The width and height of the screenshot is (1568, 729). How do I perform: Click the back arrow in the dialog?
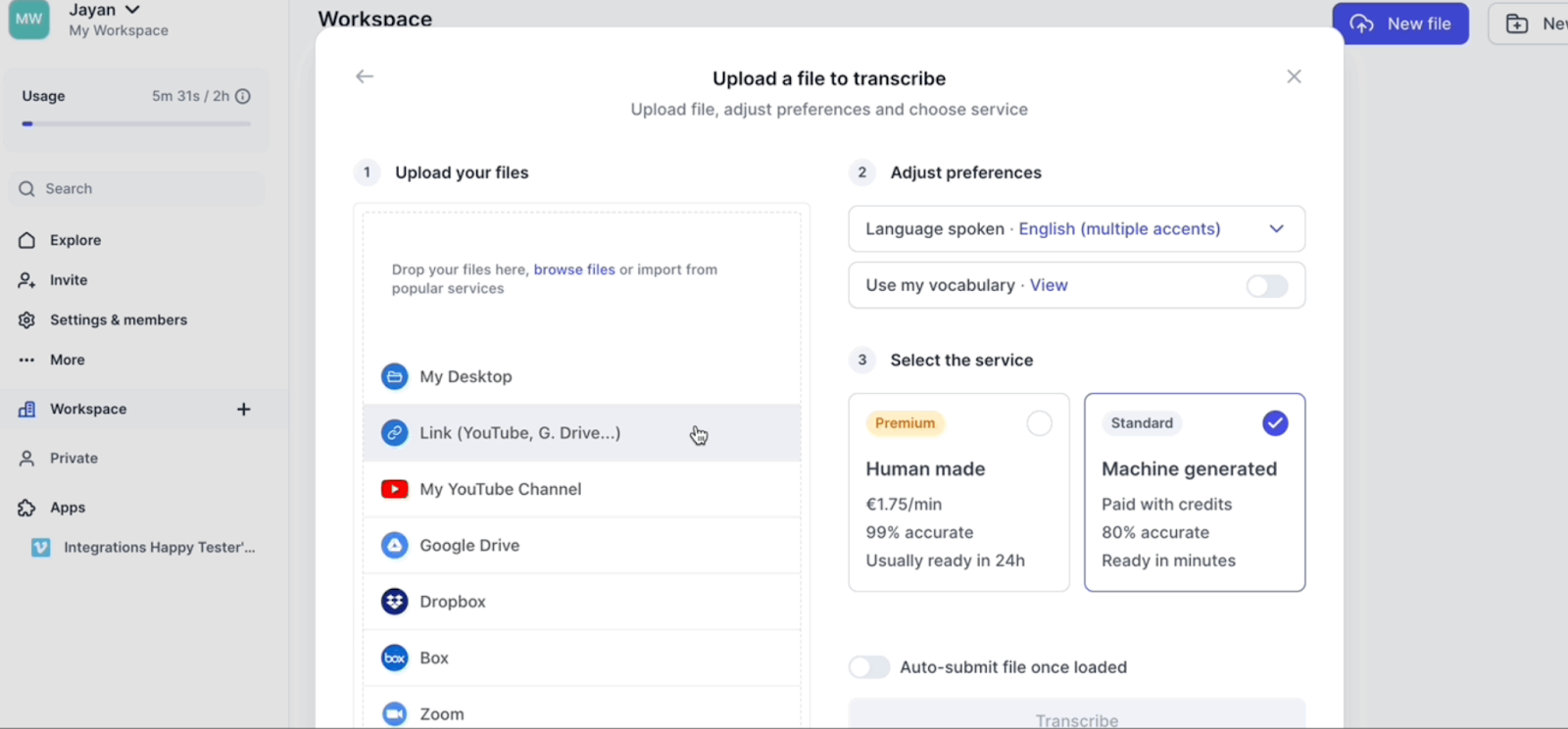click(x=365, y=76)
